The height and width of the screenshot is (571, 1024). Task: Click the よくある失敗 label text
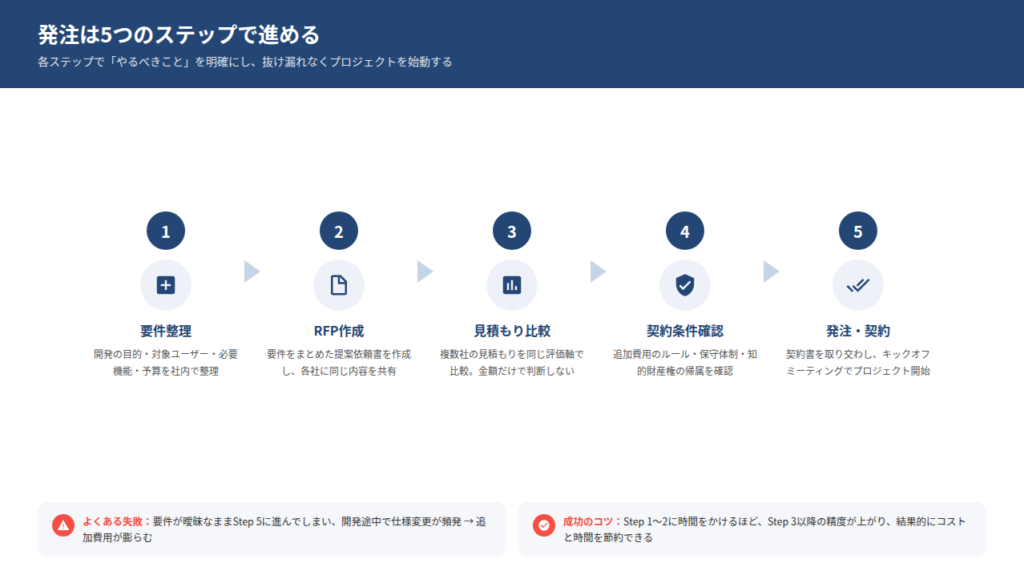click(115, 521)
